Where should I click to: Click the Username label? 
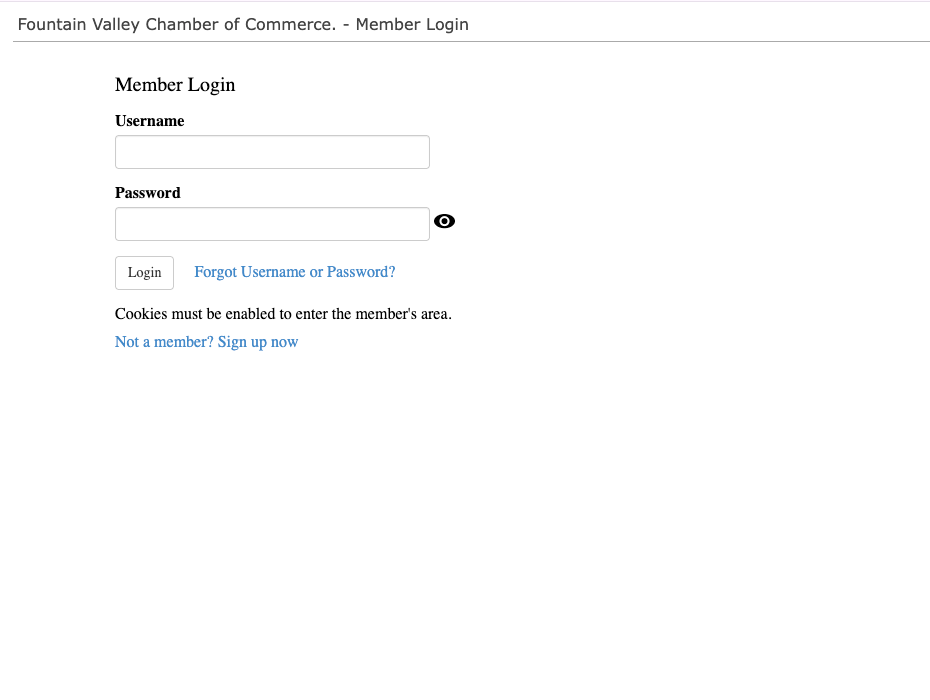(149, 121)
